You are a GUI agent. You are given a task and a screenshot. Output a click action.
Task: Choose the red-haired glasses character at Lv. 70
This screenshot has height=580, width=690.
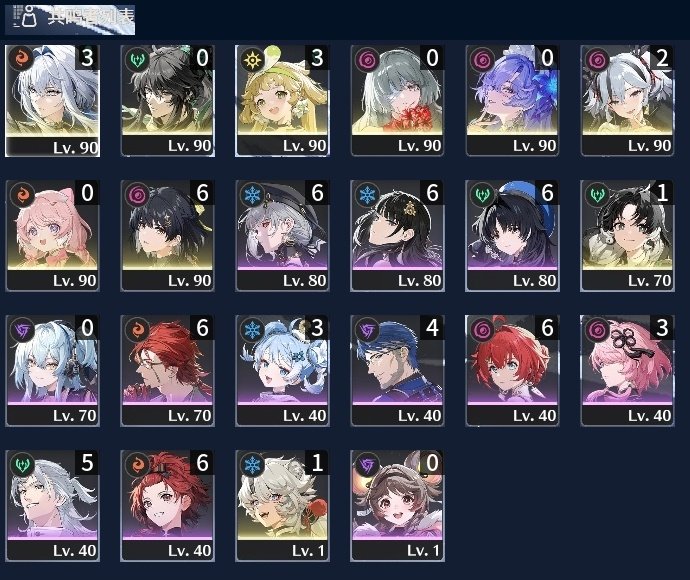click(167, 371)
